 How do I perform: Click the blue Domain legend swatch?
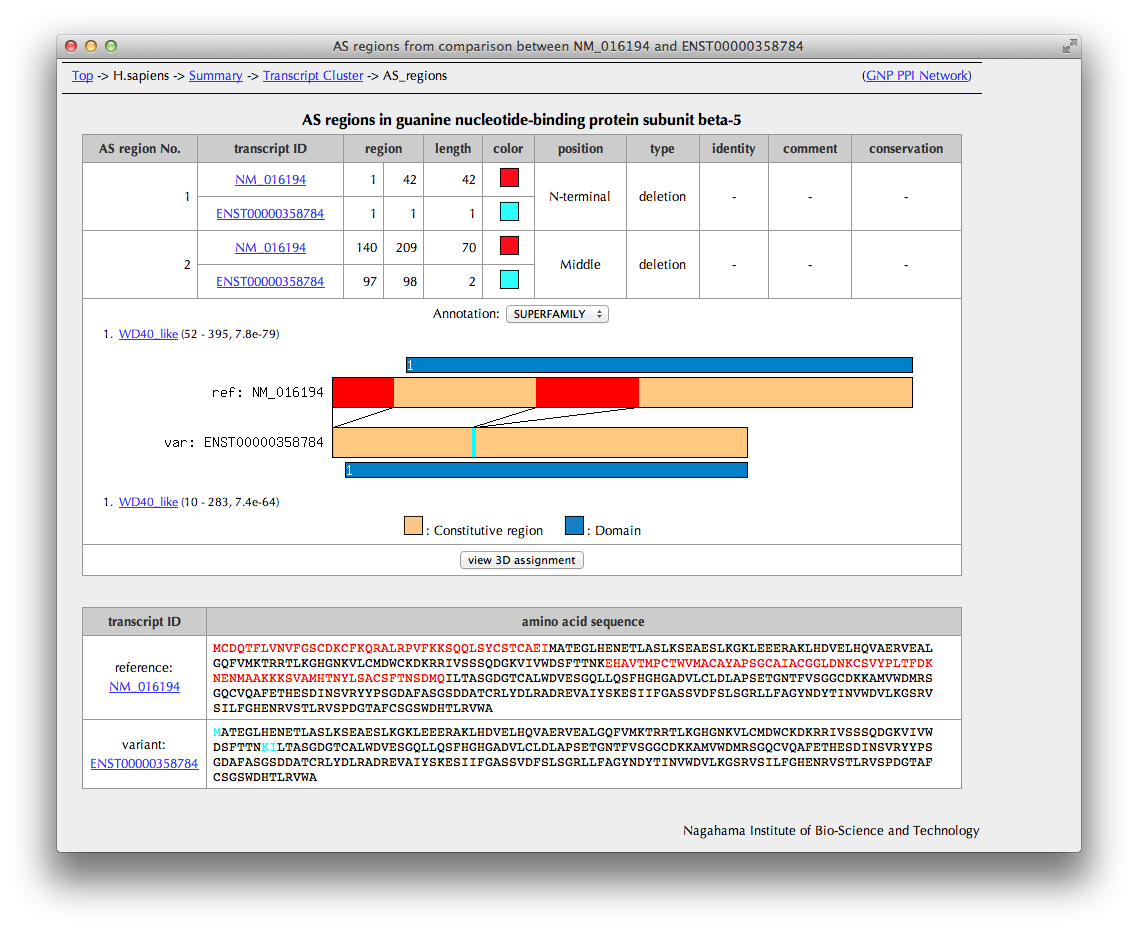pyautogui.click(x=574, y=527)
